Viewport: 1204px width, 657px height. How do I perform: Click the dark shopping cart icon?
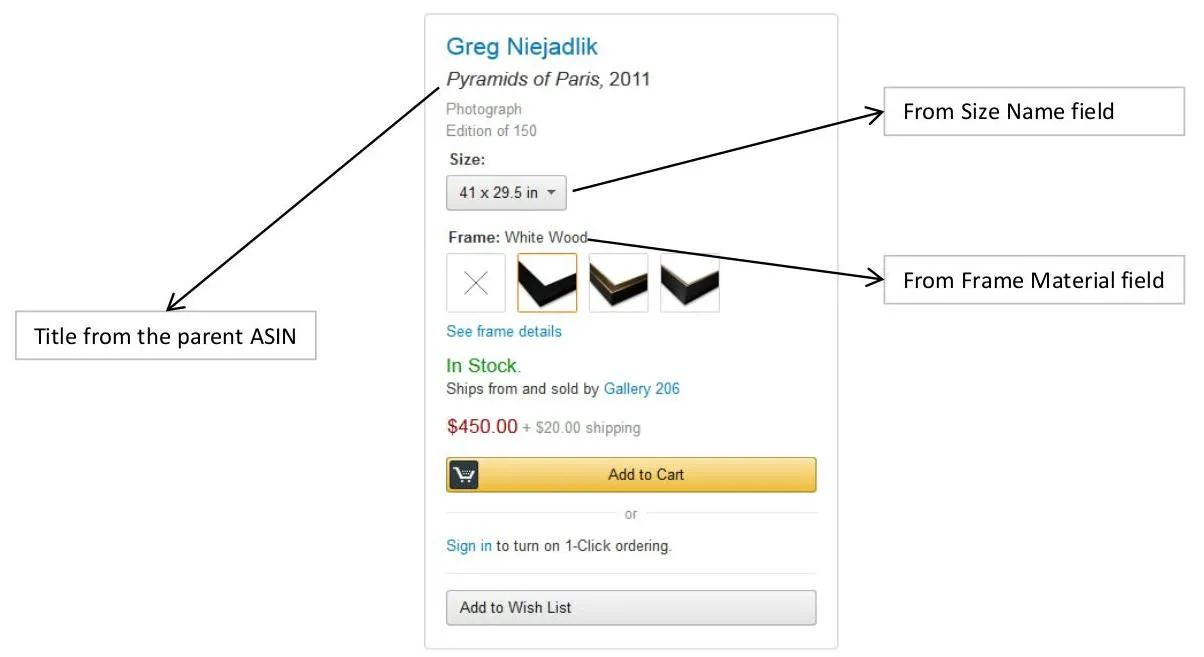click(x=463, y=475)
